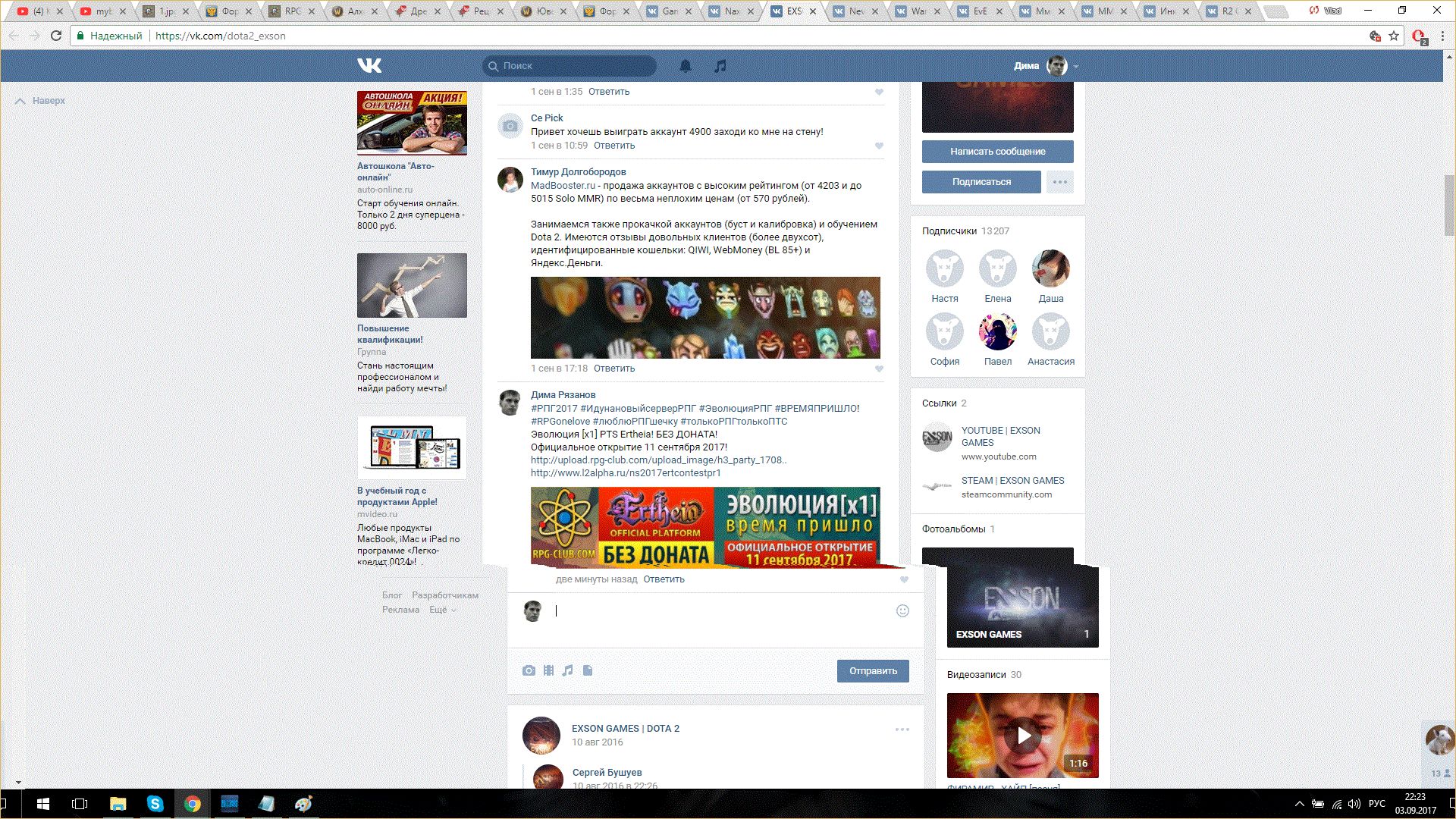Open STEAM | EXSON GAMES link

coord(1012,481)
